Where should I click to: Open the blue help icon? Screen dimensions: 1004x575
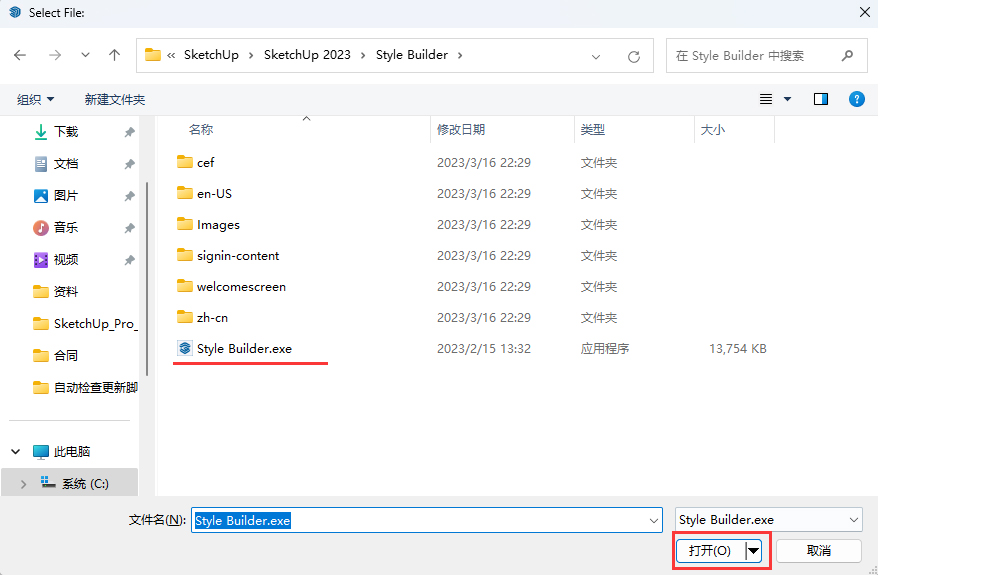pos(857,99)
